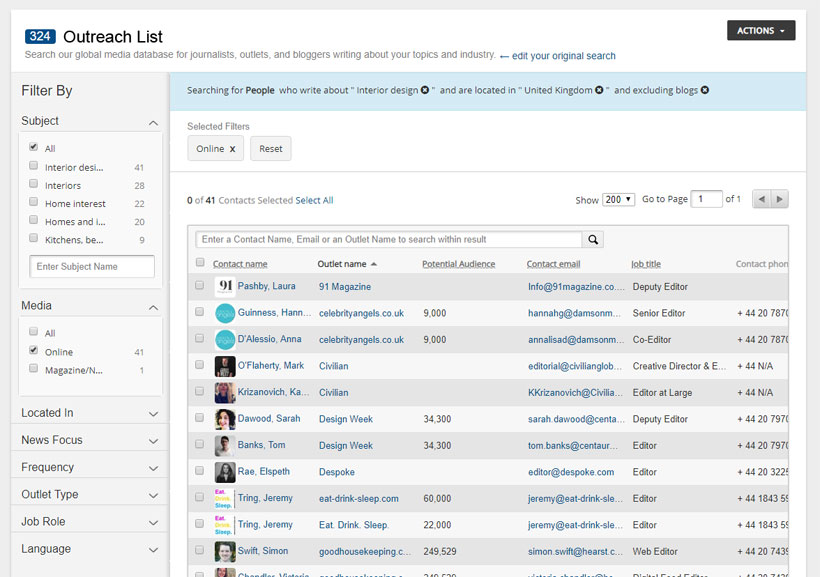Click the Enter Subject Name field
Screen dimensions: 820x577
92,267
